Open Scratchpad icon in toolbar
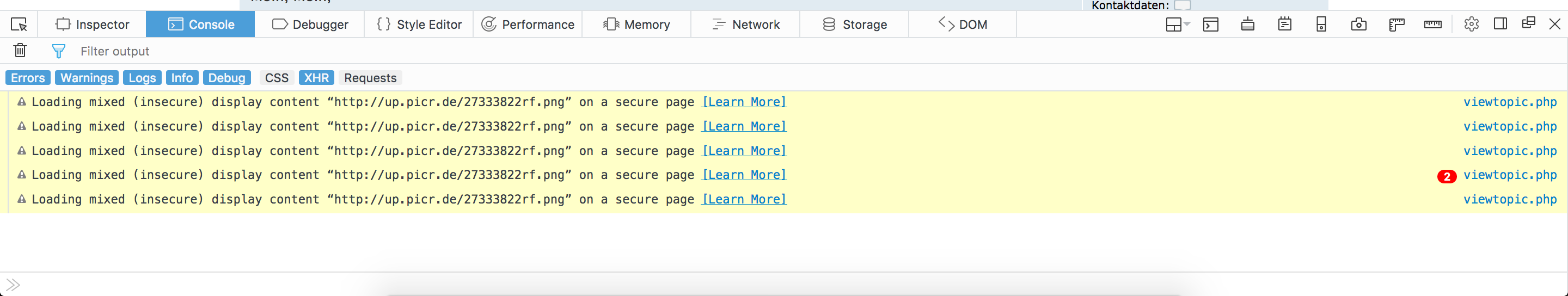 (1284, 24)
